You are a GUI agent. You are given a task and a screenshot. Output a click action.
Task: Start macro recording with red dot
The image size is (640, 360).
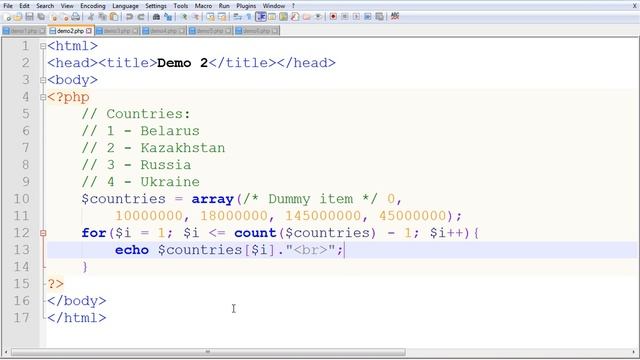[333, 17]
